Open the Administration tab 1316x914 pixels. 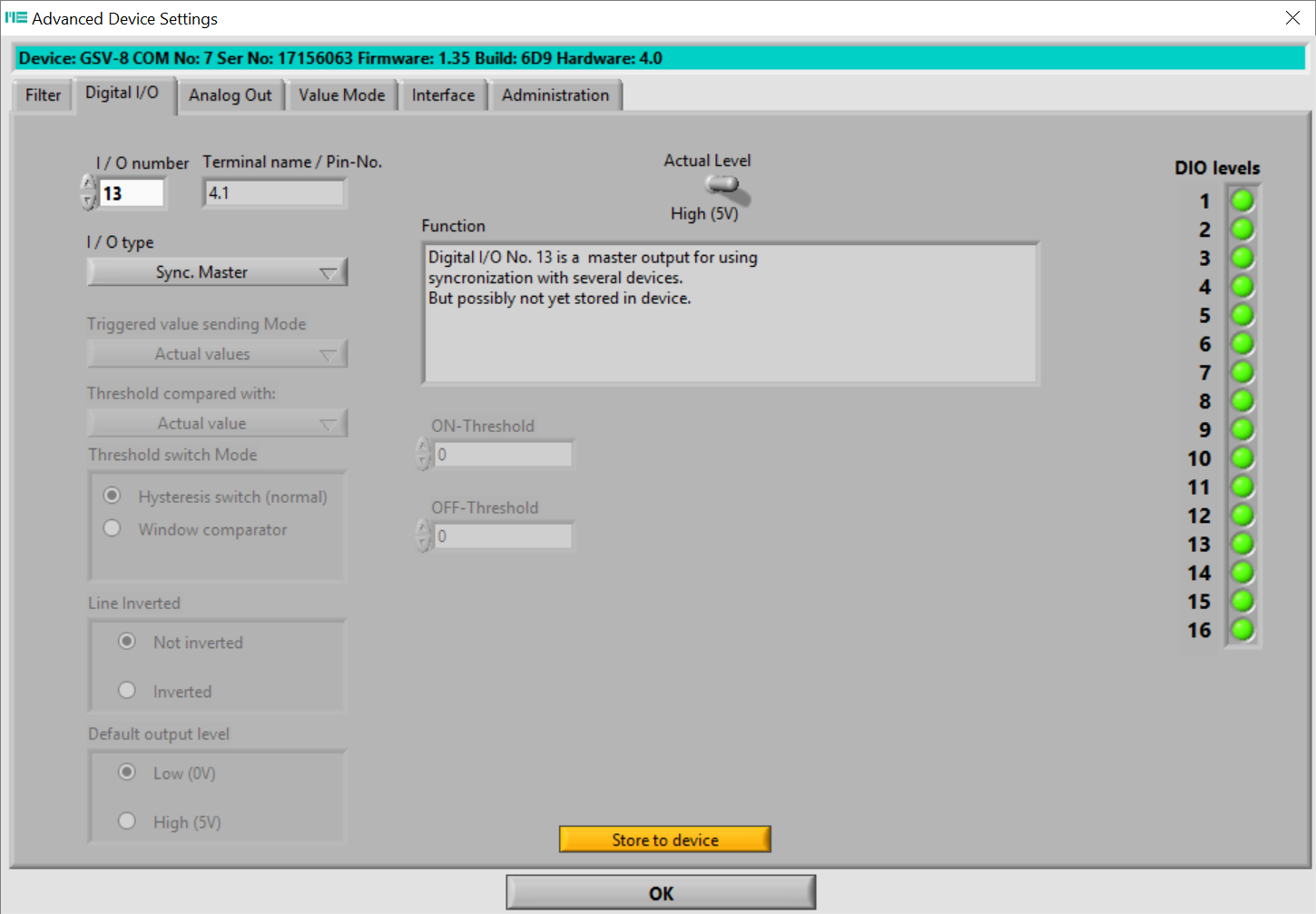[555, 95]
